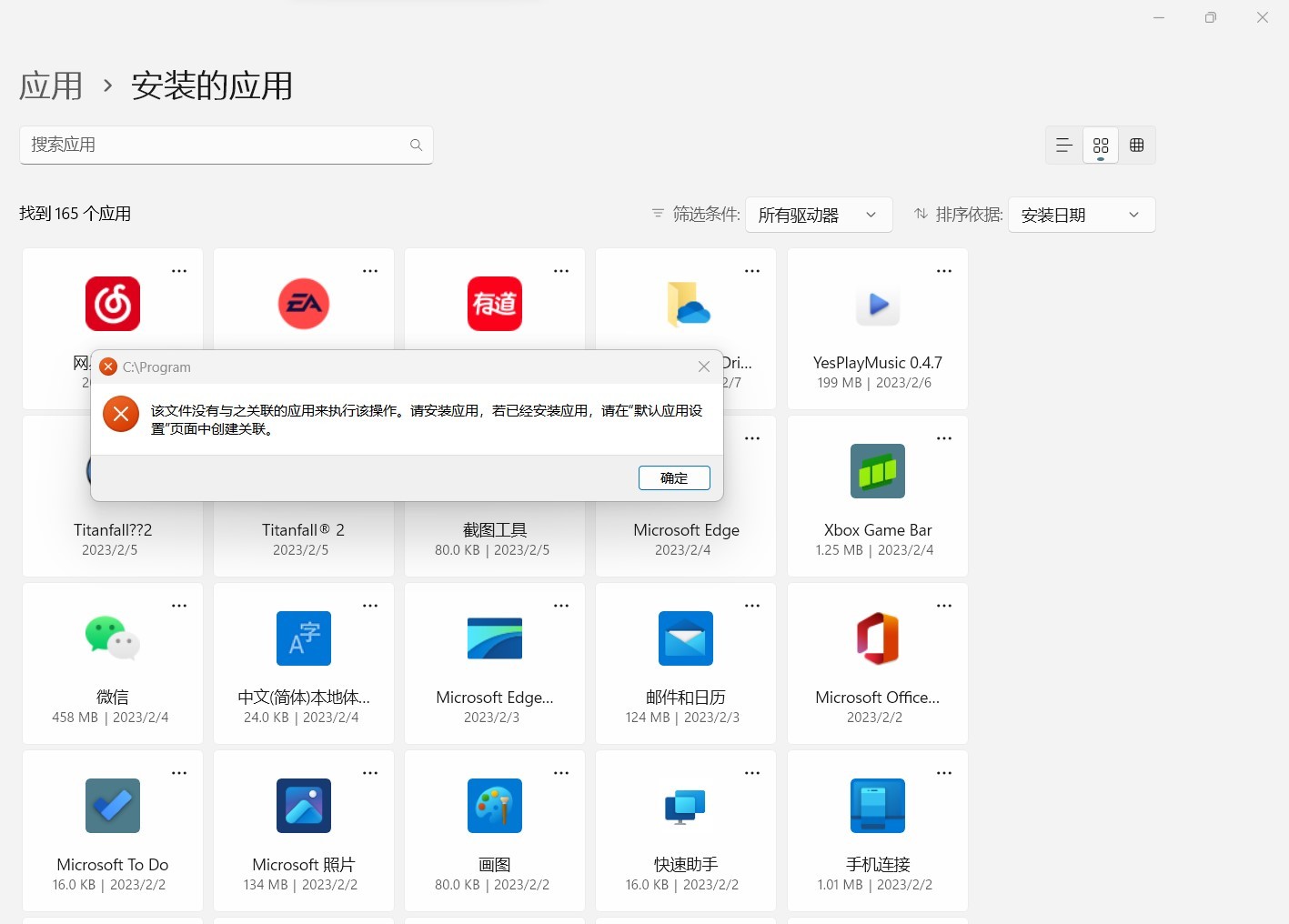Open more options for 邮件和日历
This screenshot has height=924, width=1289.
coord(752,606)
